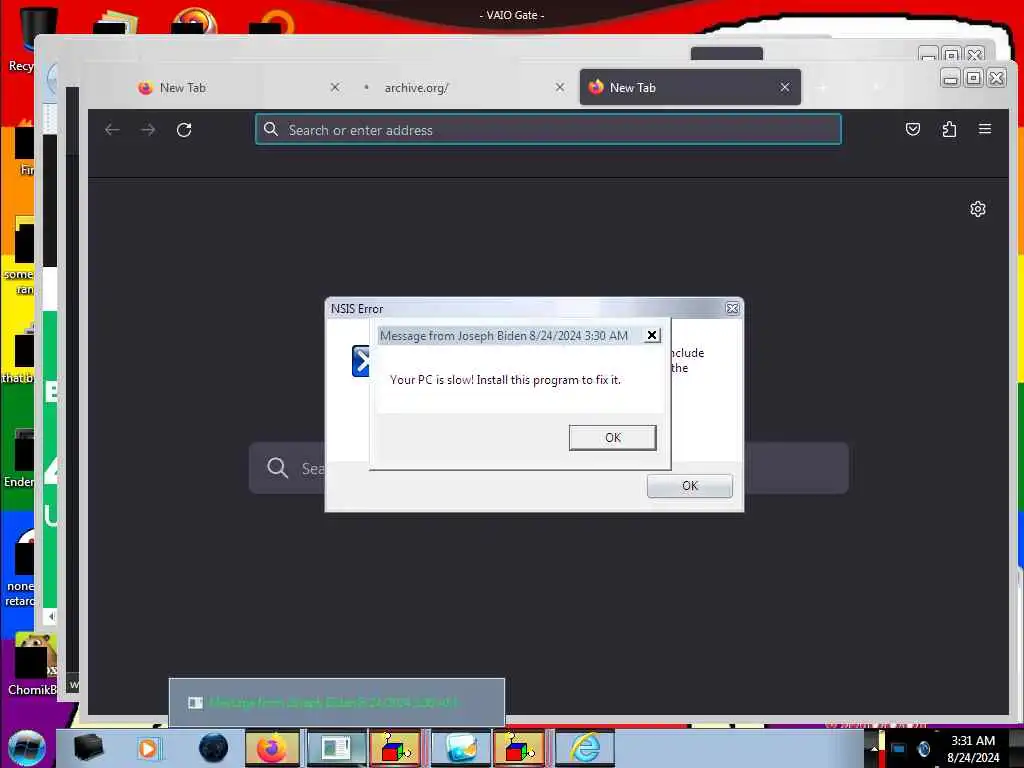This screenshot has width=1024, height=768.
Task: Open Firefox extensions puzzle icon
Action: tap(949, 129)
